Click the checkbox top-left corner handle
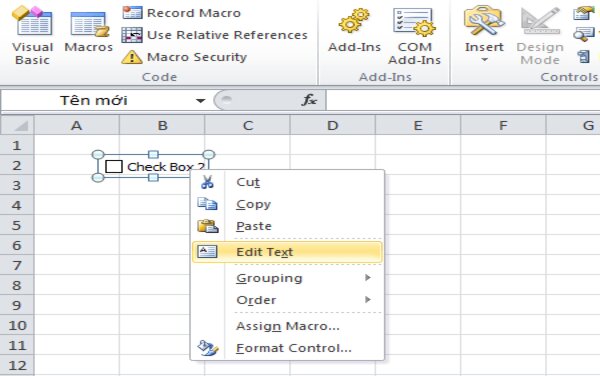The image size is (600, 376). point(98,155)
